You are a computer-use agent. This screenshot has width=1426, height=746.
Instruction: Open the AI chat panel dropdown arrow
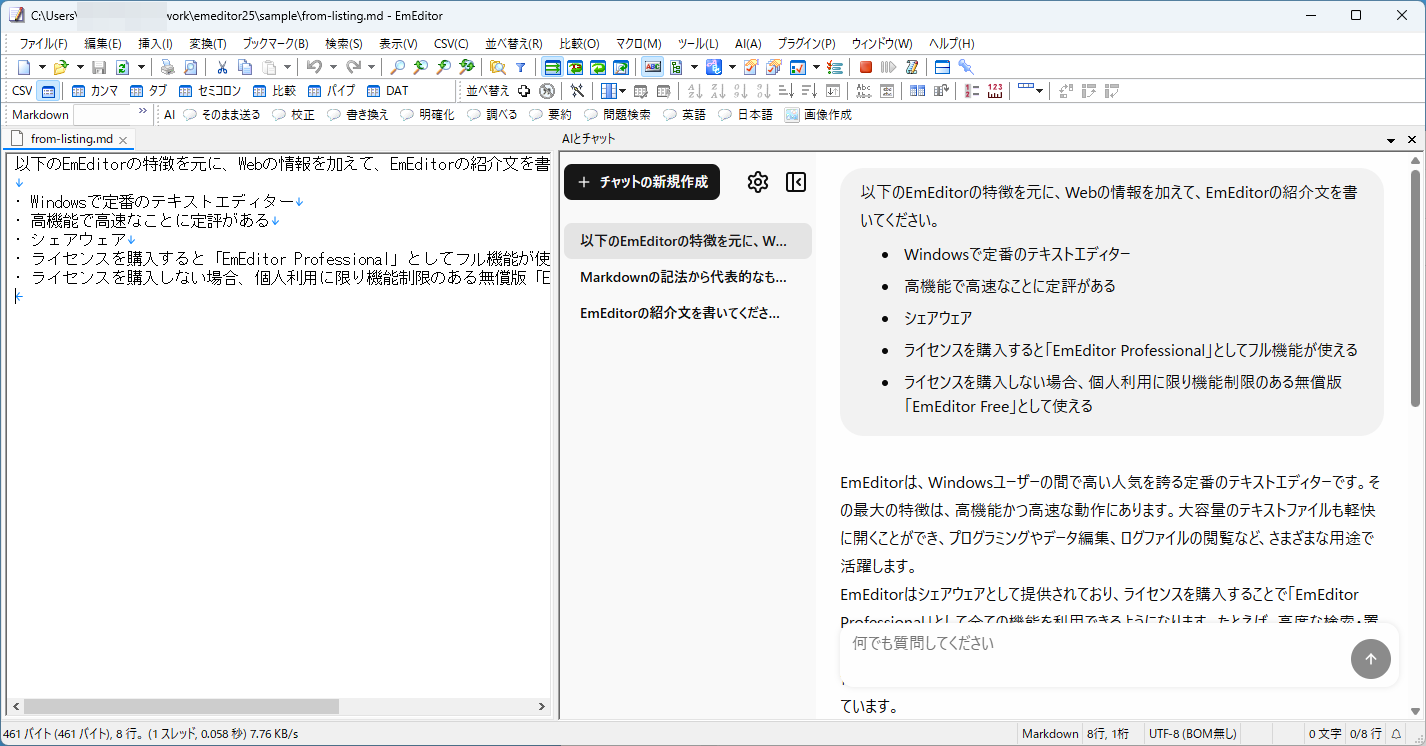click(1391, 140)
